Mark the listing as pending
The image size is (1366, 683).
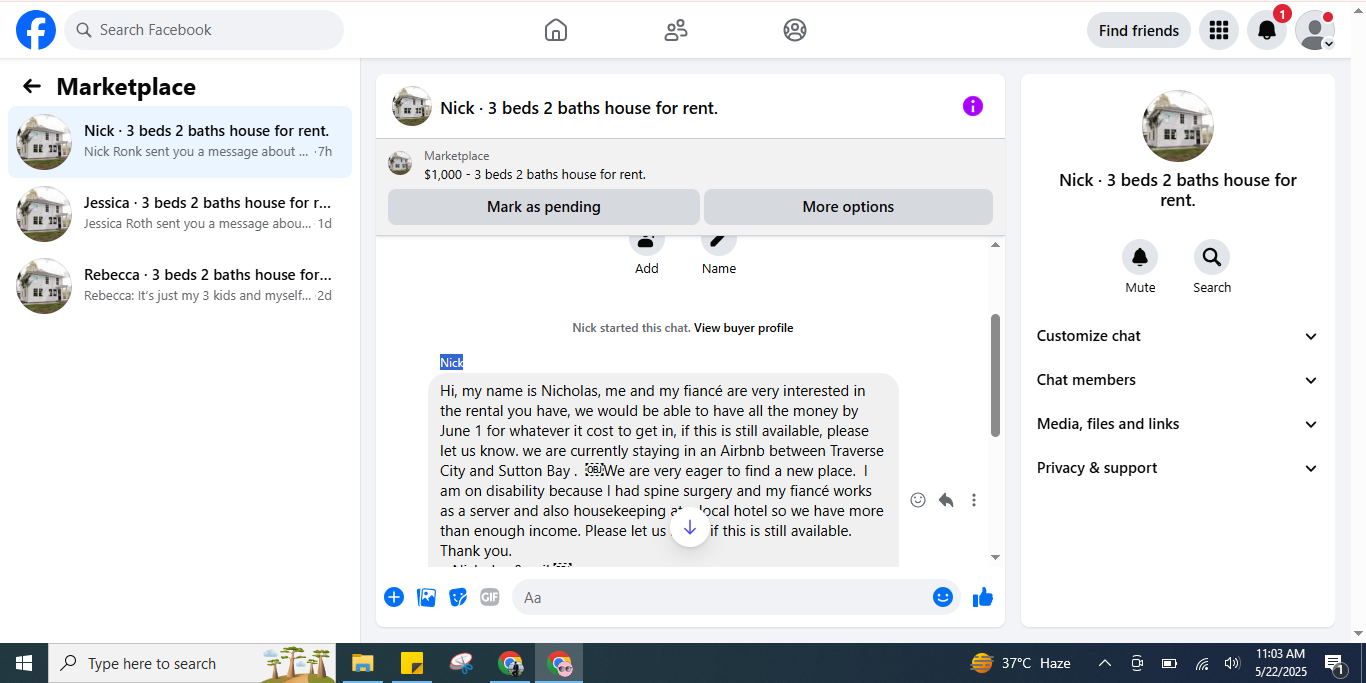(x=544, y=207)
